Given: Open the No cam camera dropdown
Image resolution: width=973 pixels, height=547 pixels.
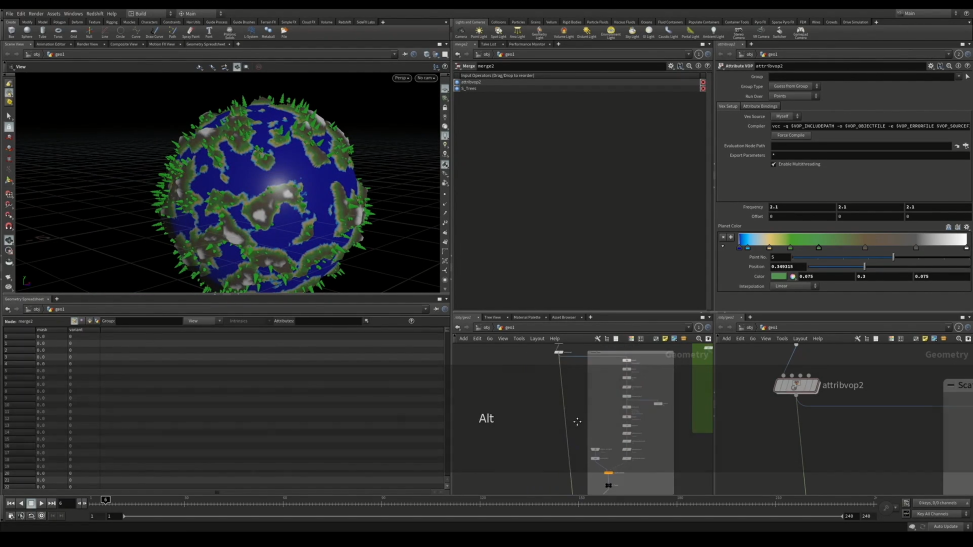Looking at the screenshot, I should coord(426,78).
